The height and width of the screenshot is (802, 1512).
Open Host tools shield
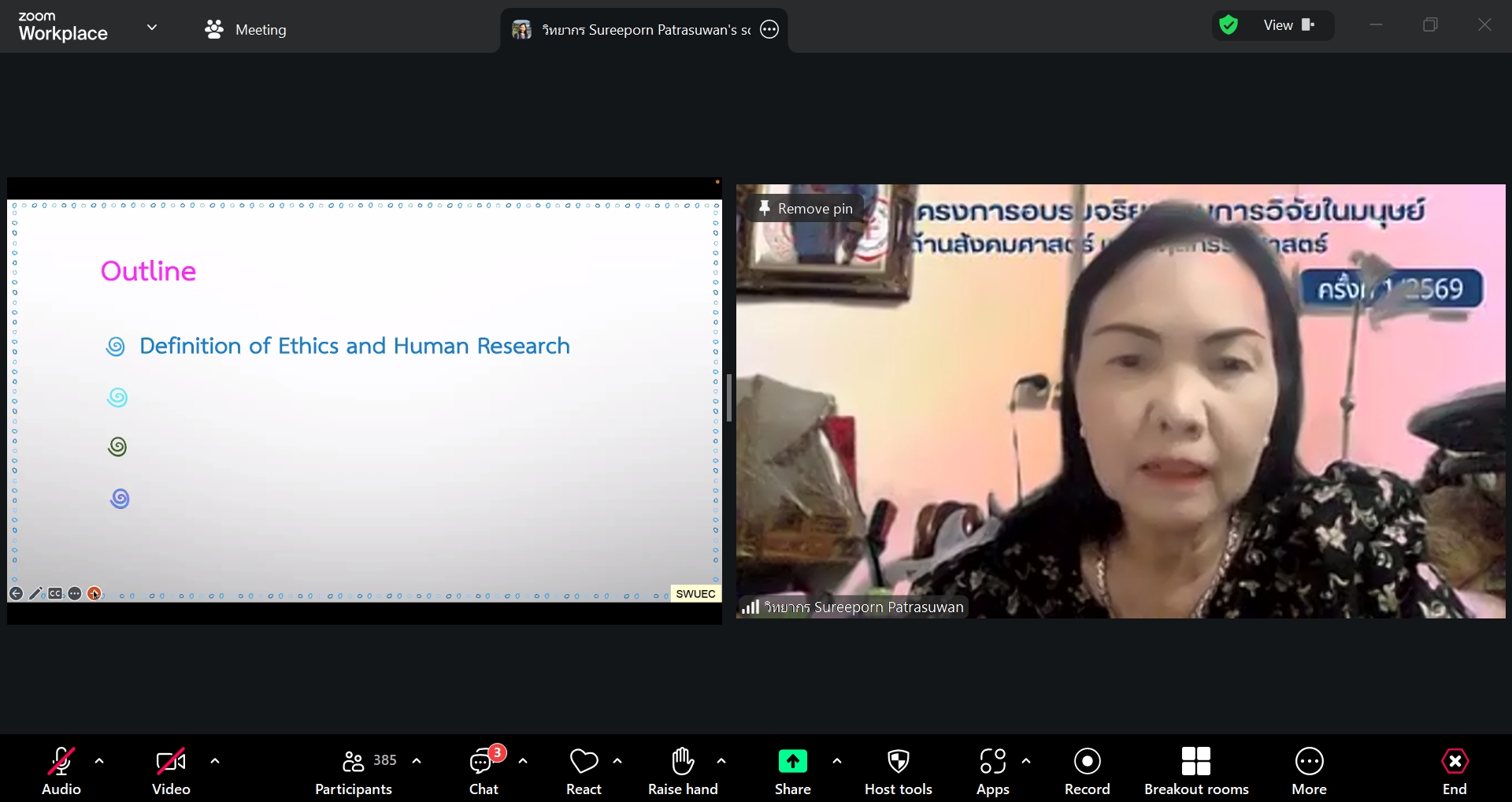[898, 771]
